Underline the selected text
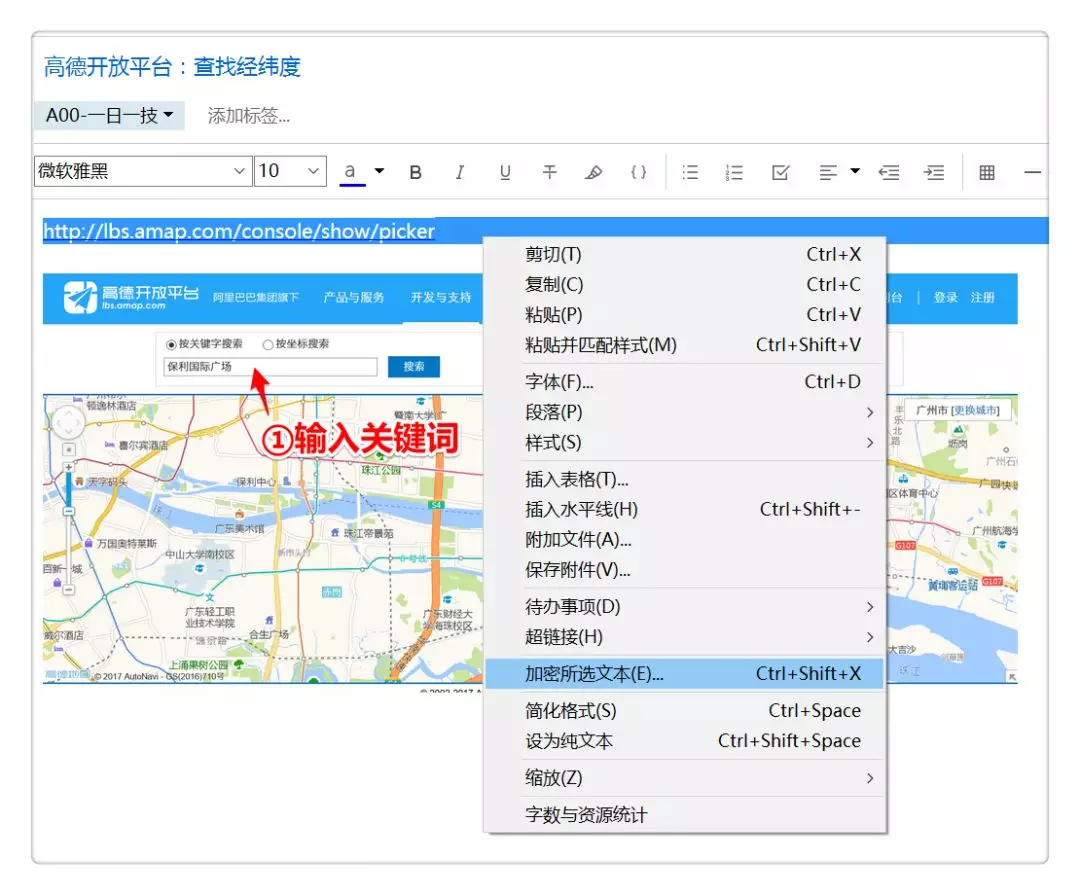Viewport: 1080px width, 895px height. tap(505, 172)
